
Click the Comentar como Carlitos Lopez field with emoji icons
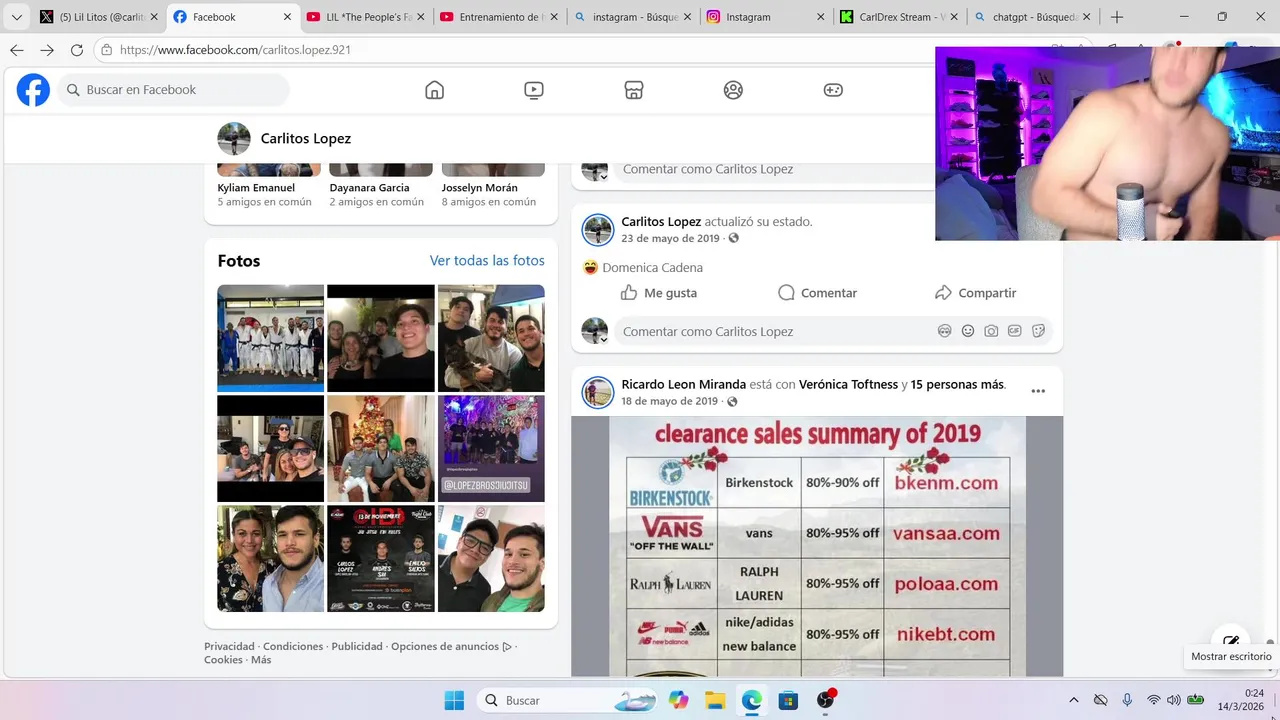coord(833,331)
